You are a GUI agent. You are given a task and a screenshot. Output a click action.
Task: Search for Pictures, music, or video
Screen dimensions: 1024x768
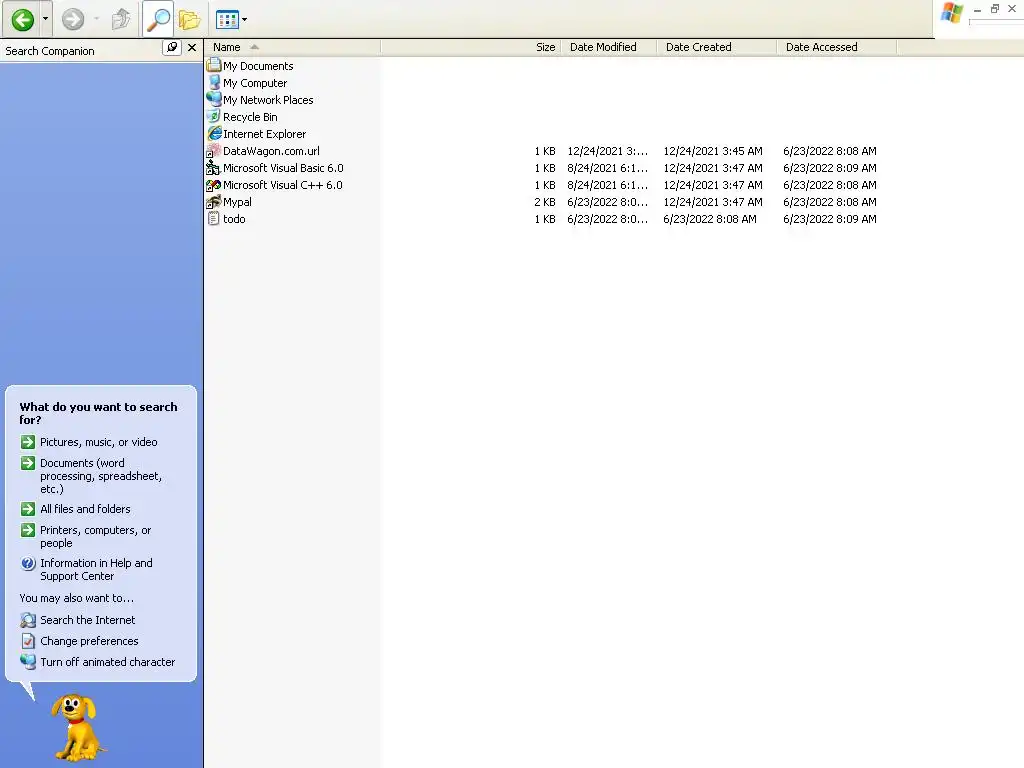point(99,442)
